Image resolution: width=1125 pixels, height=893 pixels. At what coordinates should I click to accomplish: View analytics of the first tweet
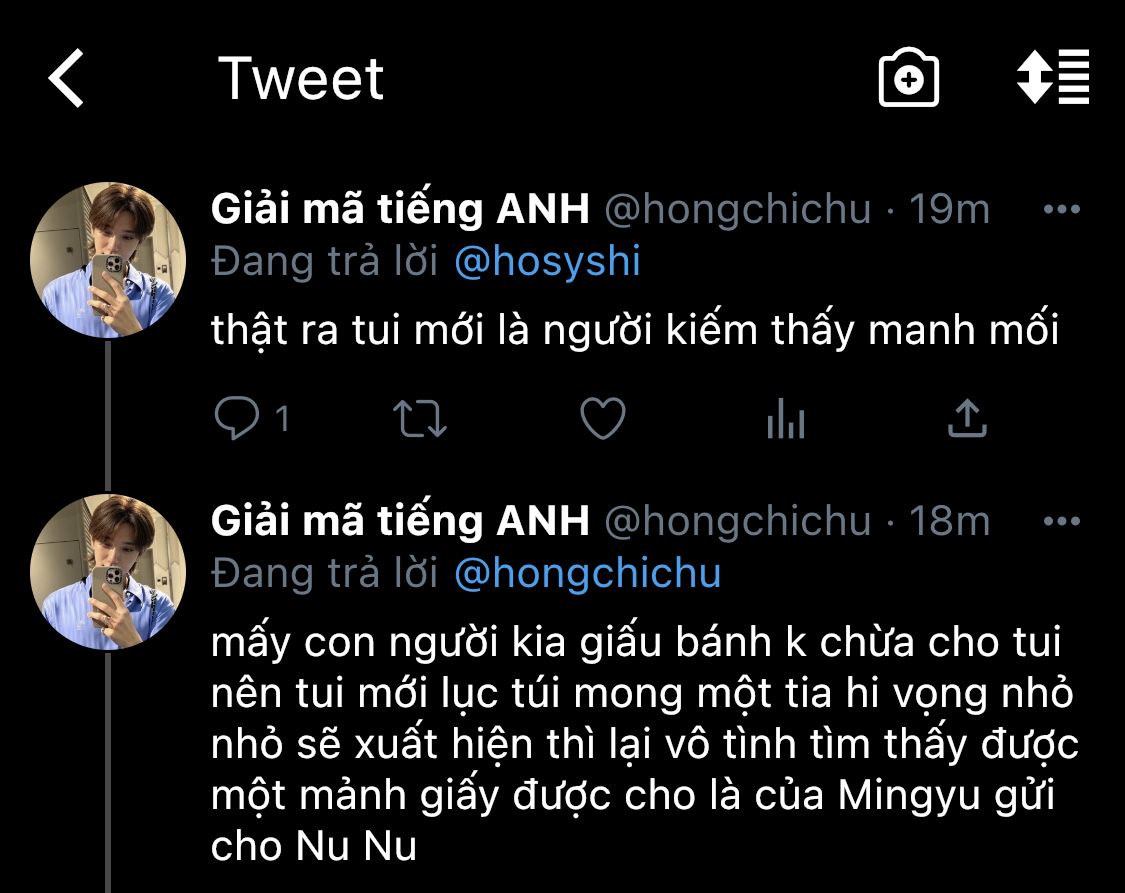[x=786, y=417]
